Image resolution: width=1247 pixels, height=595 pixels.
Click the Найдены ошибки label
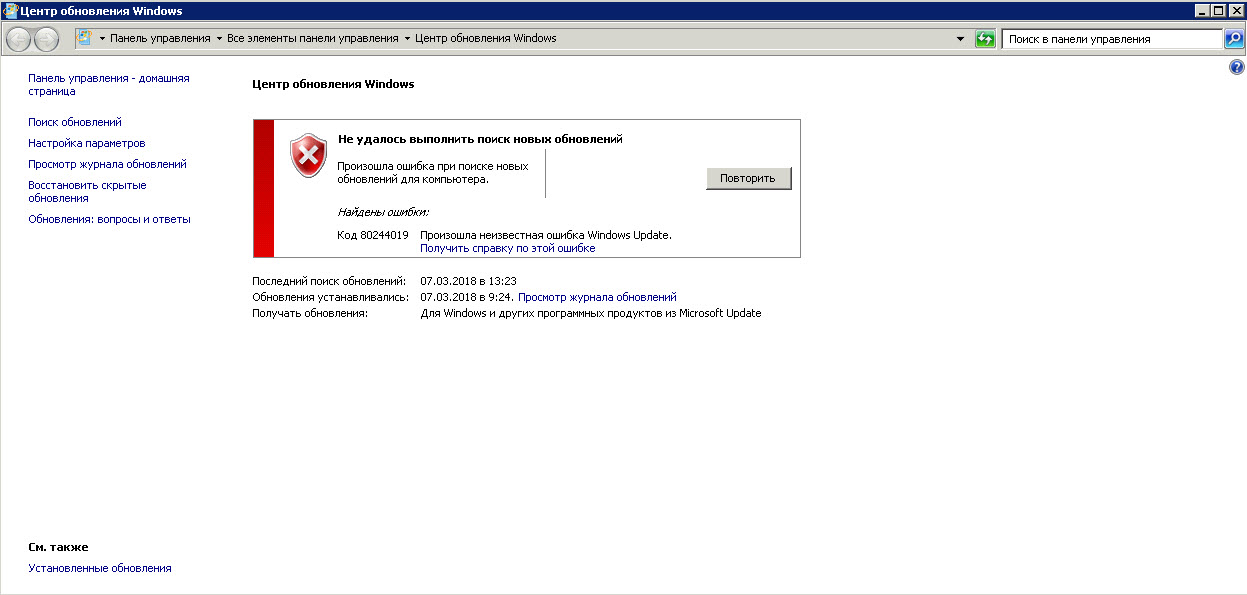pyautogui.click(x=383, y=212)
